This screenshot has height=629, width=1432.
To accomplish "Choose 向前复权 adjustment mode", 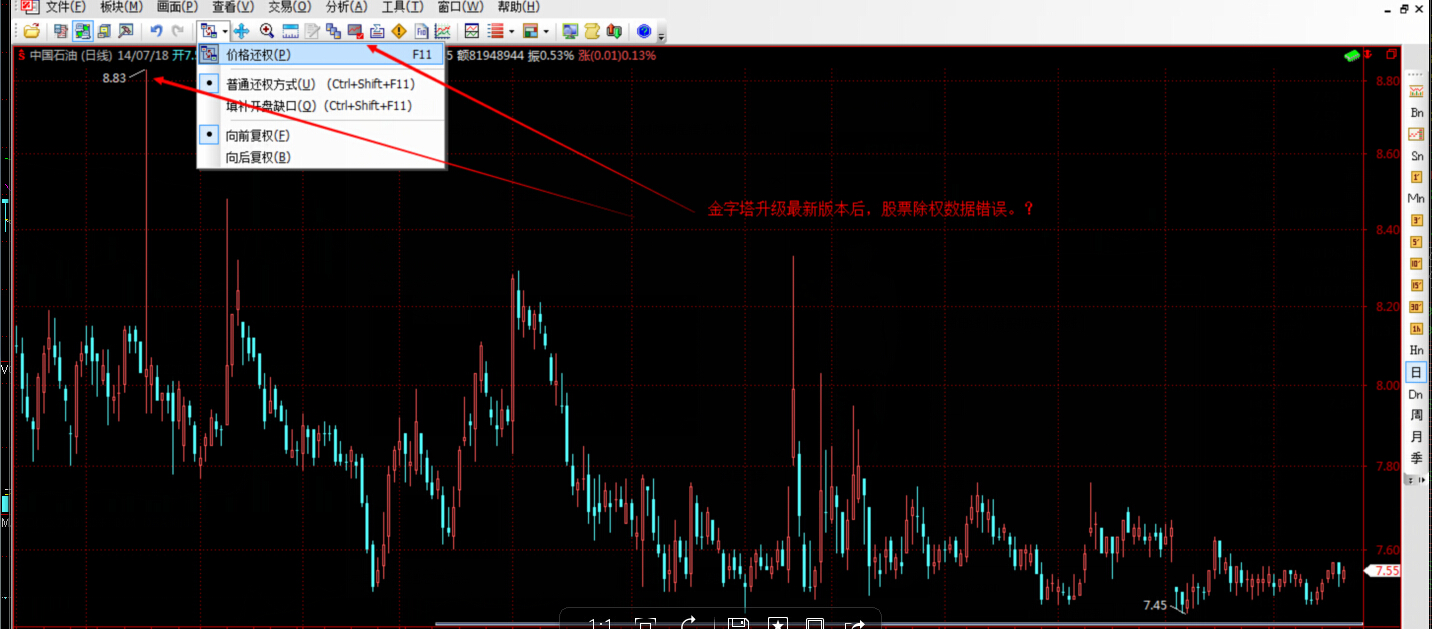I will pos(258,135).
